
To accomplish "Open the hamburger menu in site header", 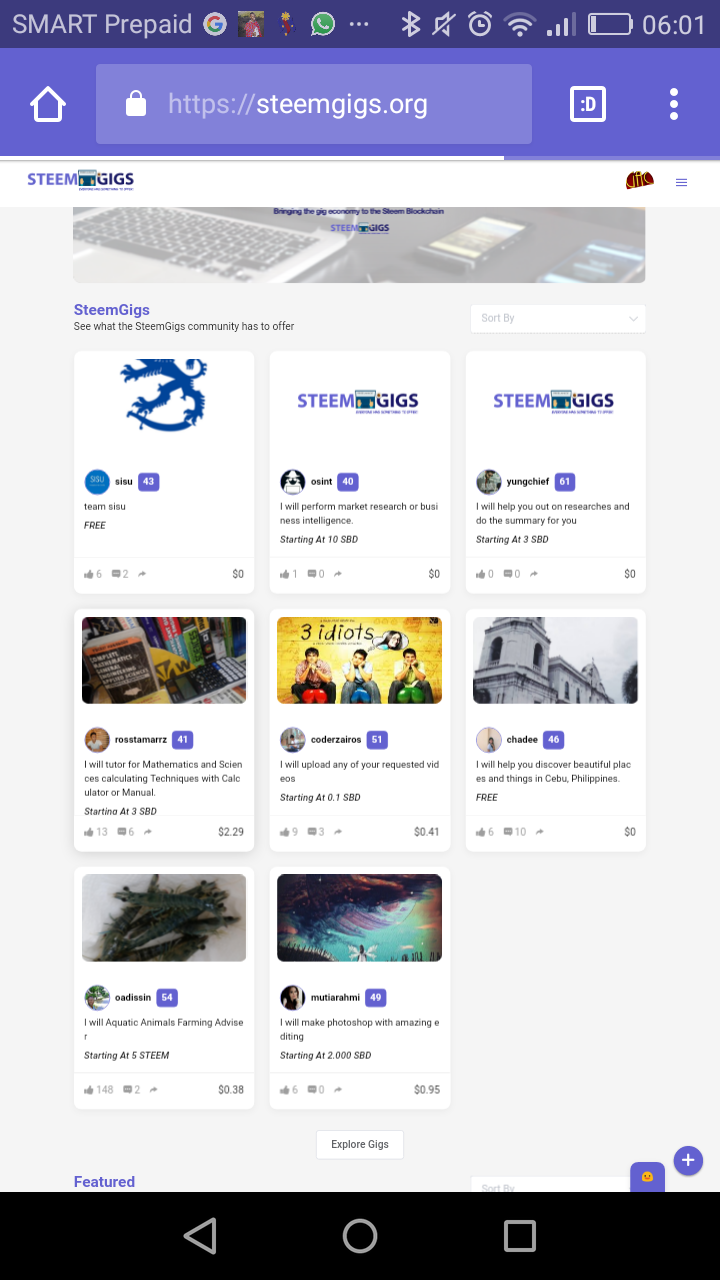I will tap(681, 182).
